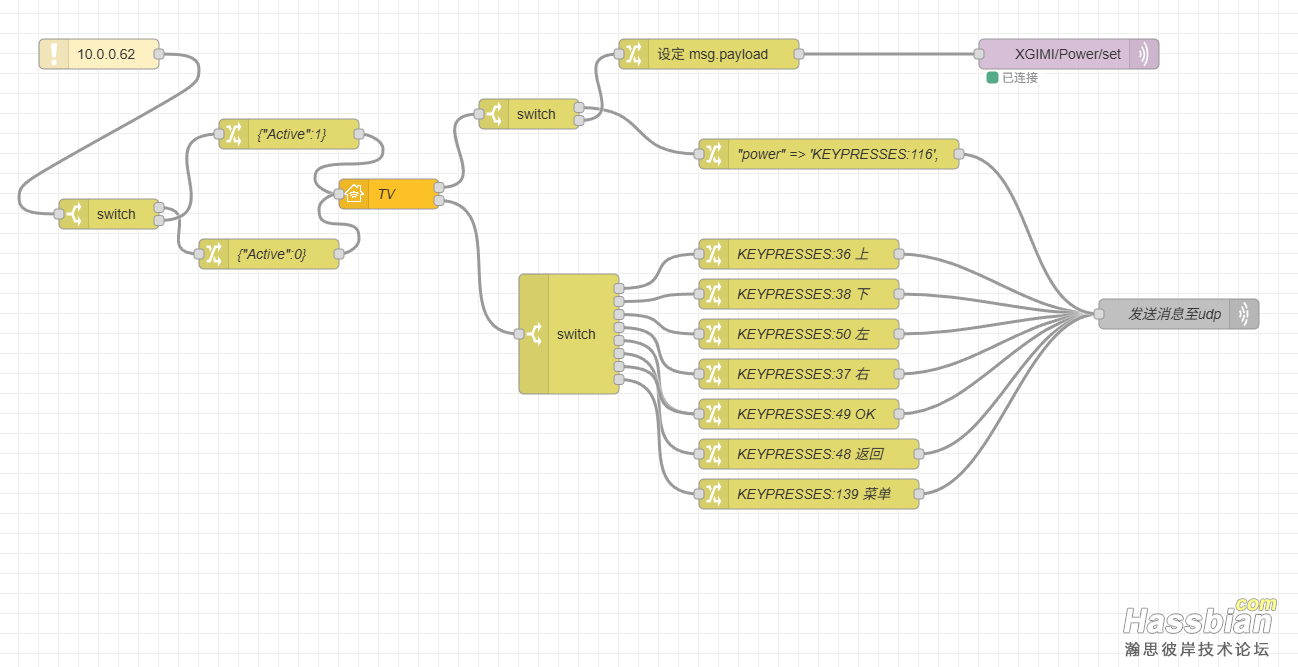Select the {"Active":0} node label
This screenshot has width=1298, height=667.
272,254
